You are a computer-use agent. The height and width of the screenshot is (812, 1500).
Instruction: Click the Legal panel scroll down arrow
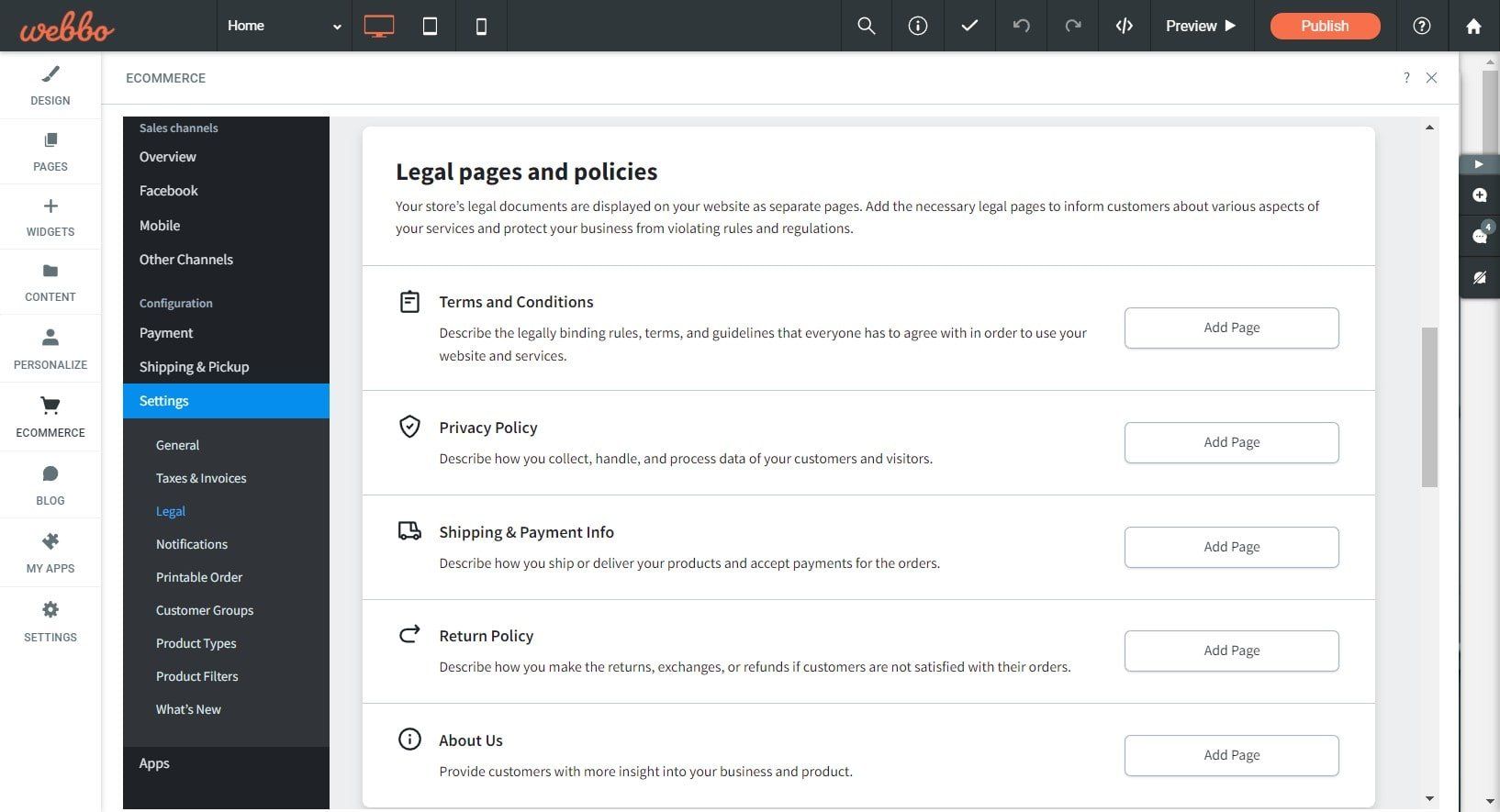pos(1429,799)
